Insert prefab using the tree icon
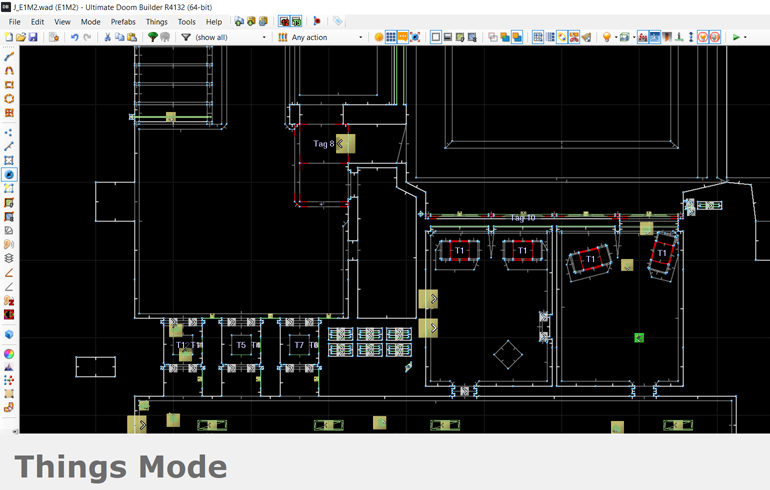This screenshot has height=490, width=770. click(153, 37)
